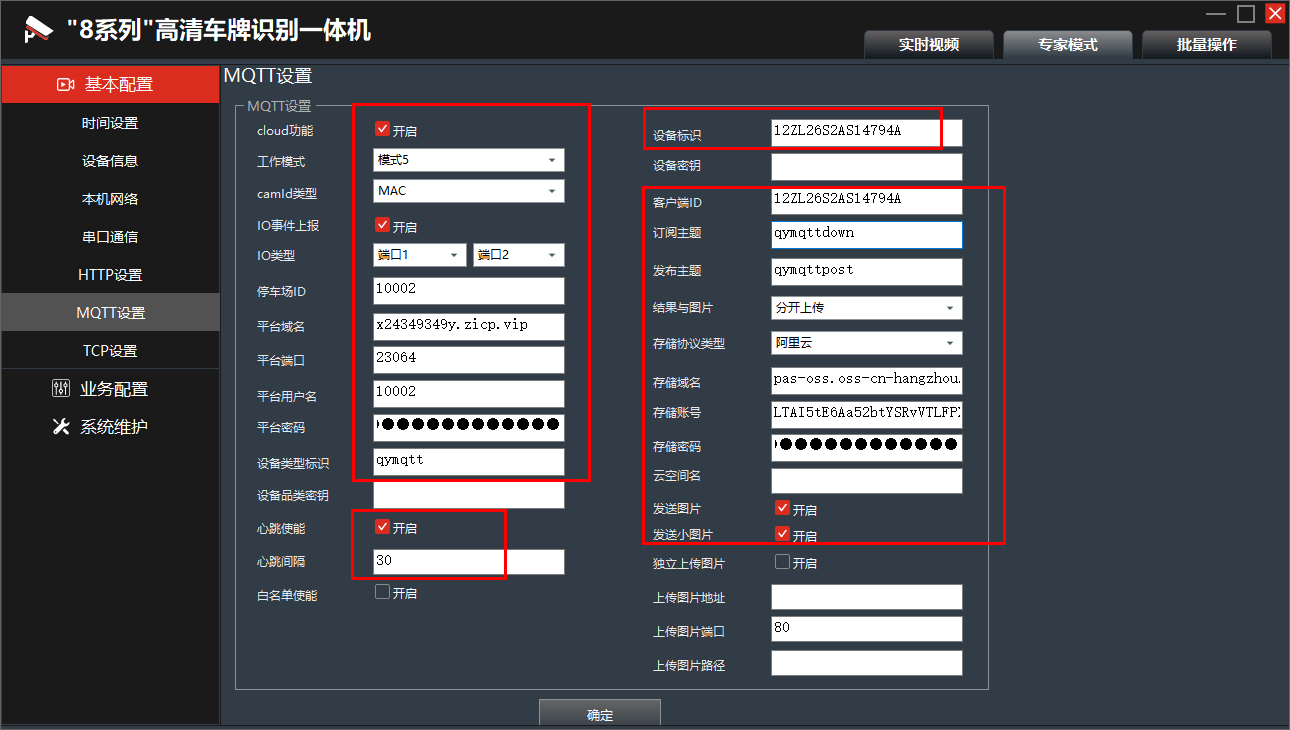Click the 平台密码 password field
The image size is (1290, 730).
click(469, 427)
